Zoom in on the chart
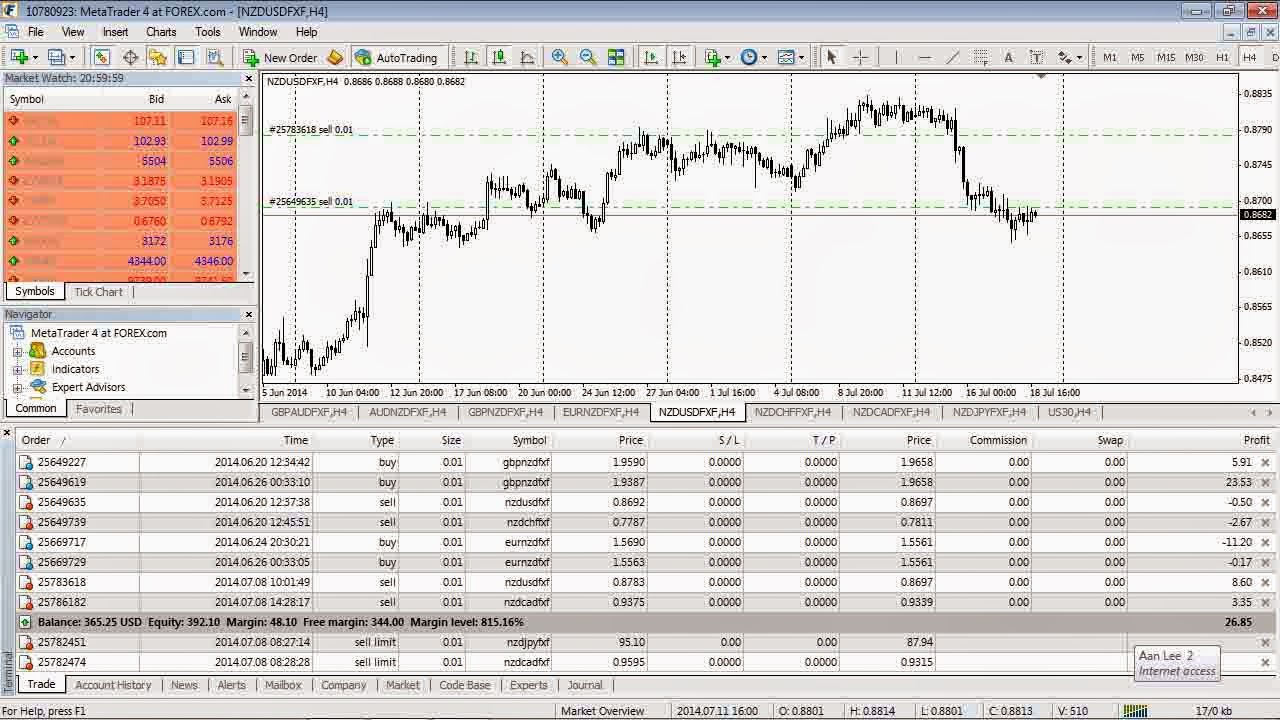Viewport: 1280px width, 720px height. (x=560, y=57)
